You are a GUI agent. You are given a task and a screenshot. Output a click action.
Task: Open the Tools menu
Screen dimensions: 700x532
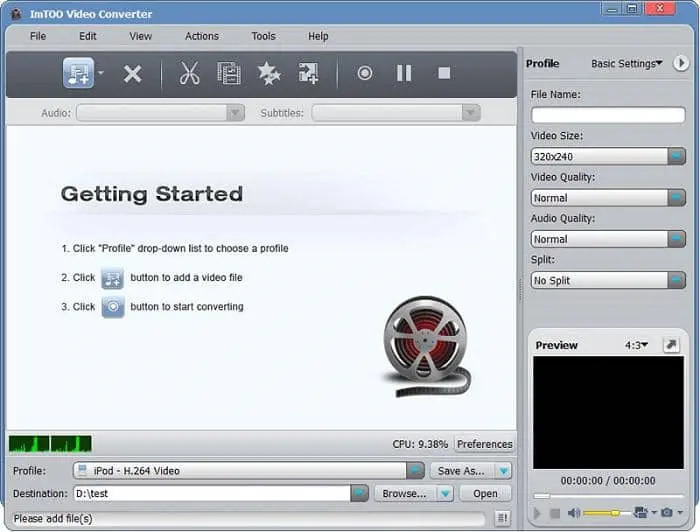pyautogui.click(x=263, y=36)
